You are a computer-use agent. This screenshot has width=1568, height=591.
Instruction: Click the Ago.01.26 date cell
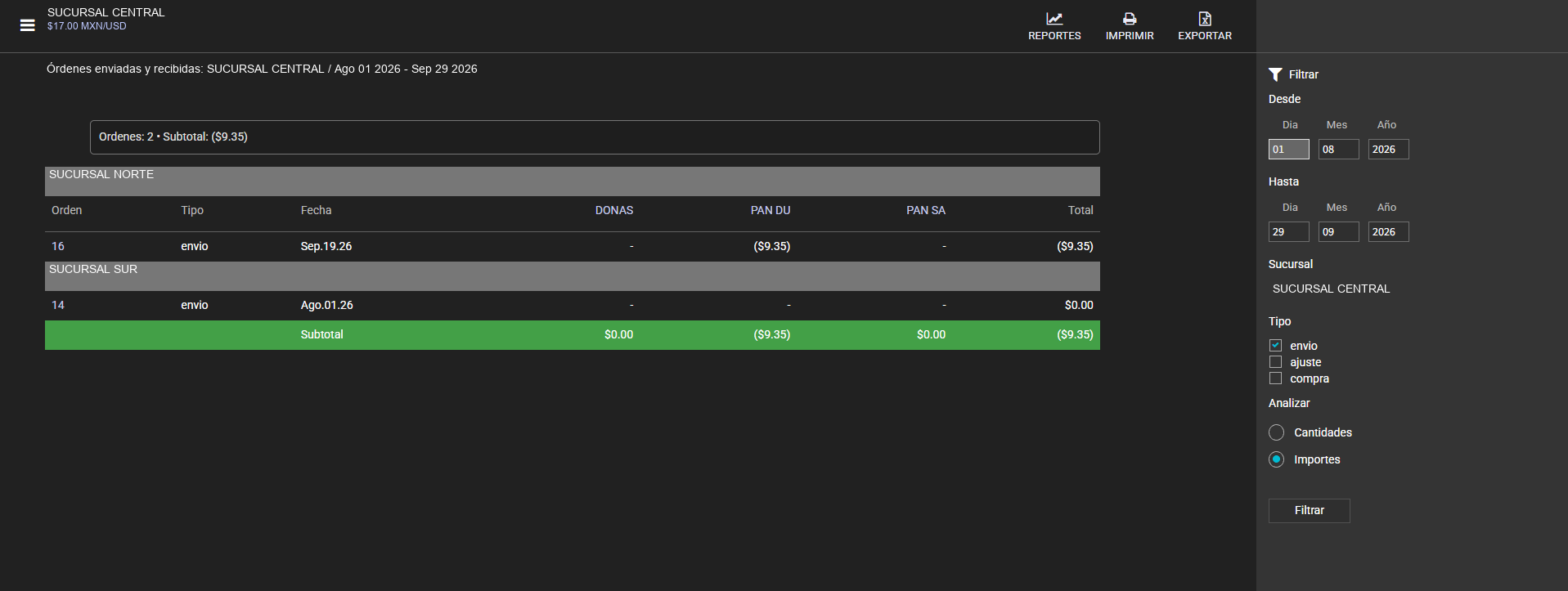pos(327,305)
